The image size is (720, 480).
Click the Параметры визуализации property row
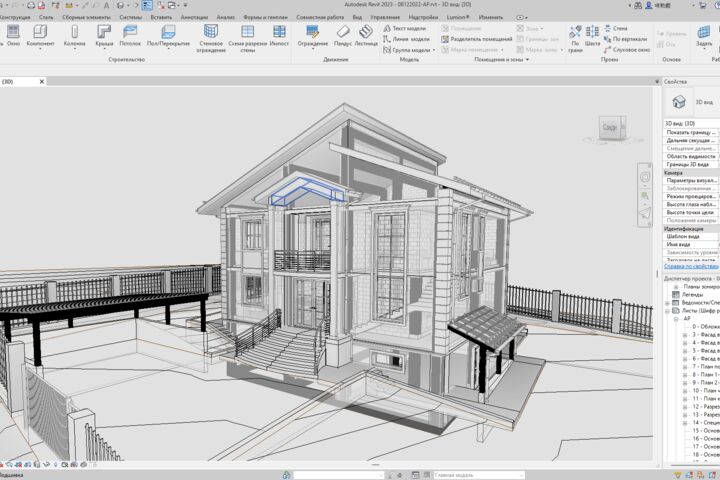[692, 181]
